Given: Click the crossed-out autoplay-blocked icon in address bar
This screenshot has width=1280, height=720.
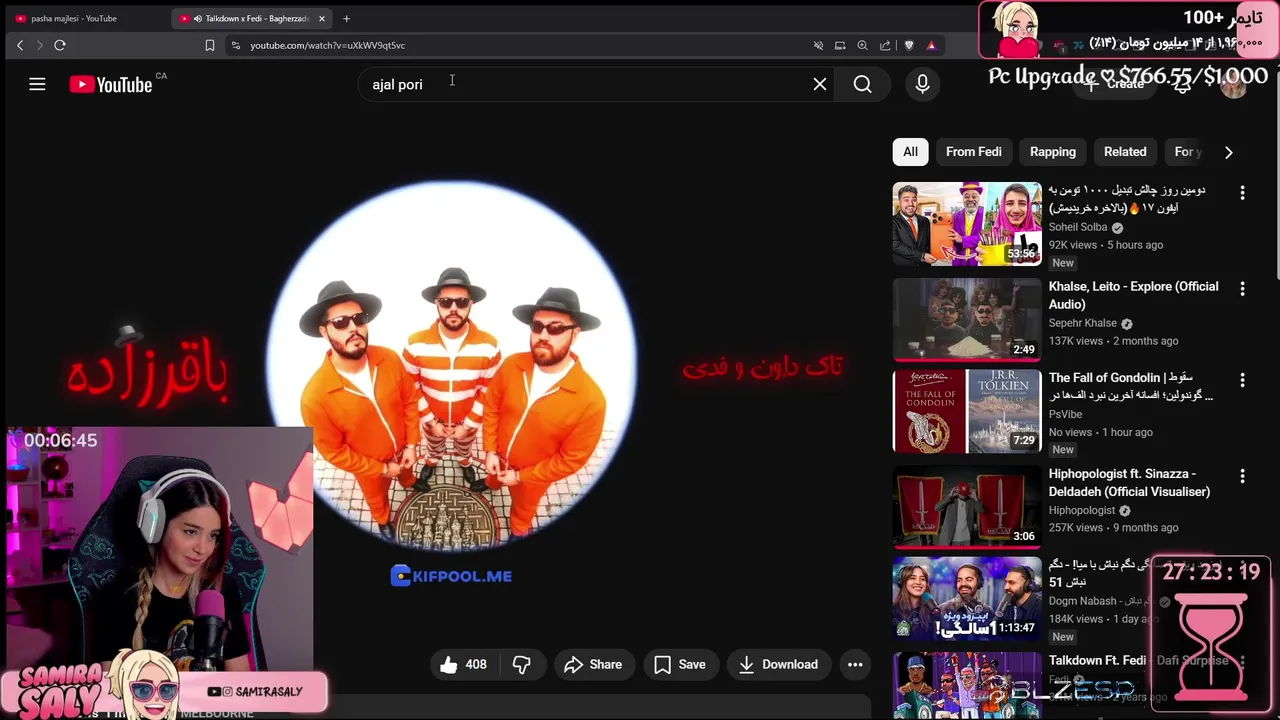Looking at the screenshot, I should tap(818, 45).
